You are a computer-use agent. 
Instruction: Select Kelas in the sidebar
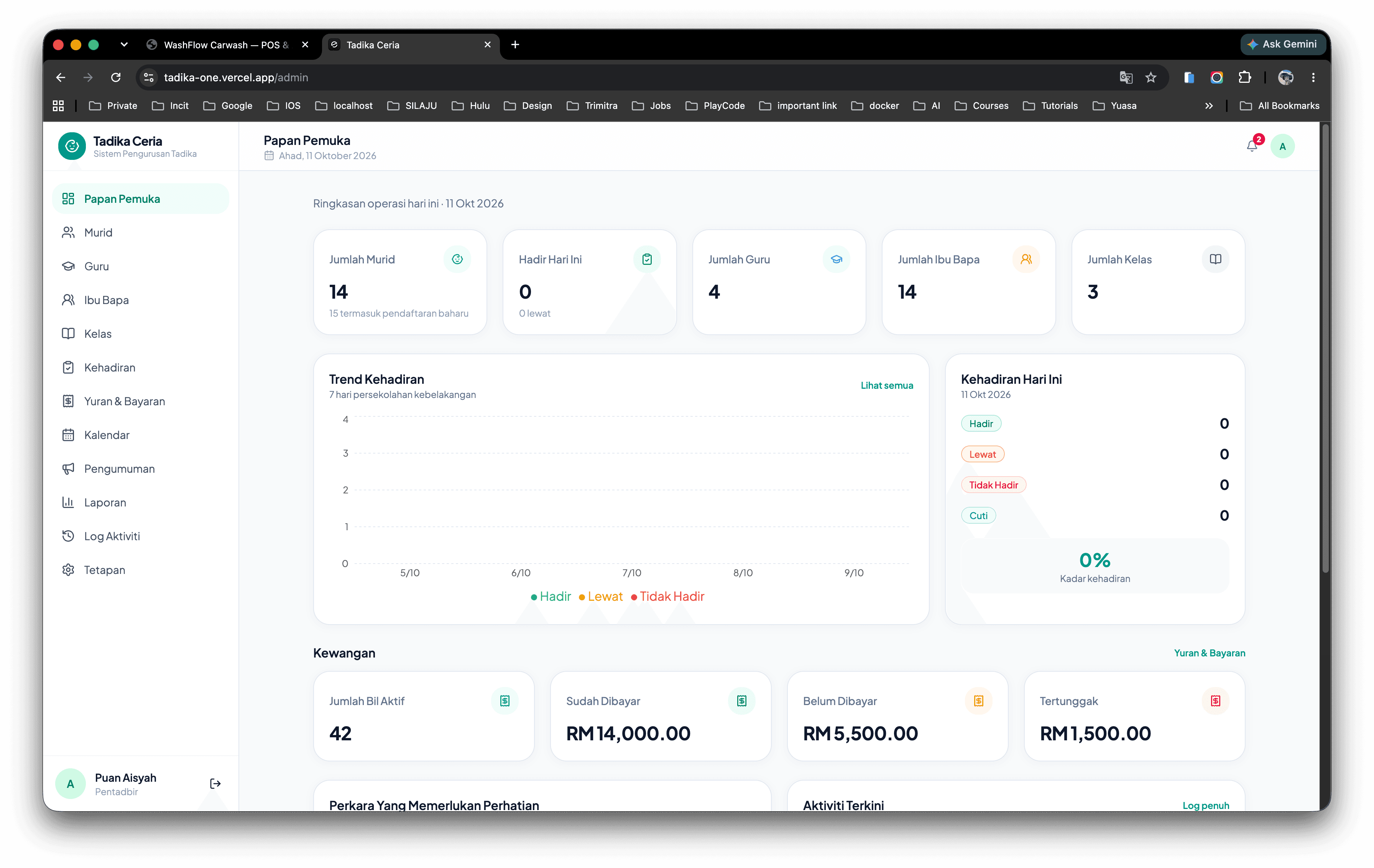pyautogui.click(x=140, y=334)
